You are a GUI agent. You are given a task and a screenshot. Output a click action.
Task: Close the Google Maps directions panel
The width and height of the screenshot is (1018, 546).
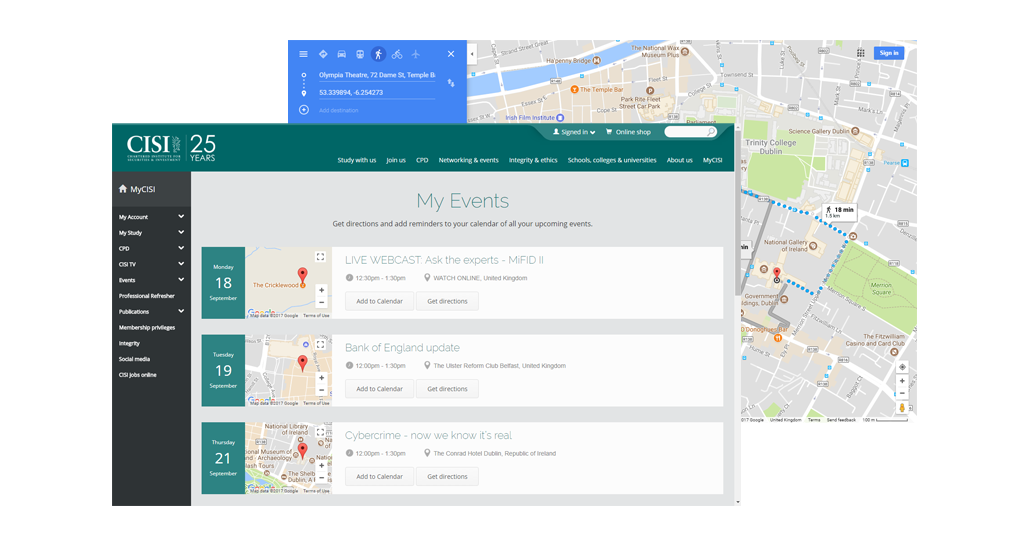click(x=451, y=54)
